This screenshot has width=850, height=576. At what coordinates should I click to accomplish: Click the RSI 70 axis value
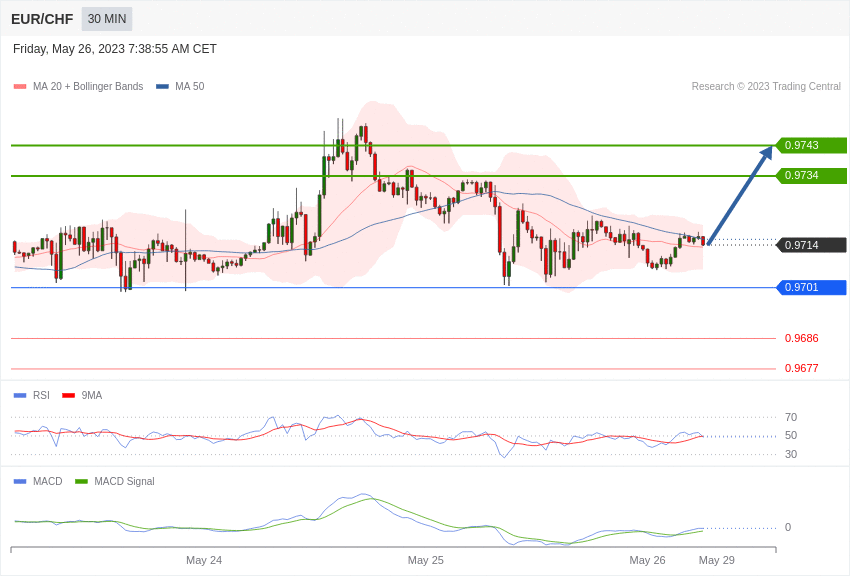coord(791,417)
